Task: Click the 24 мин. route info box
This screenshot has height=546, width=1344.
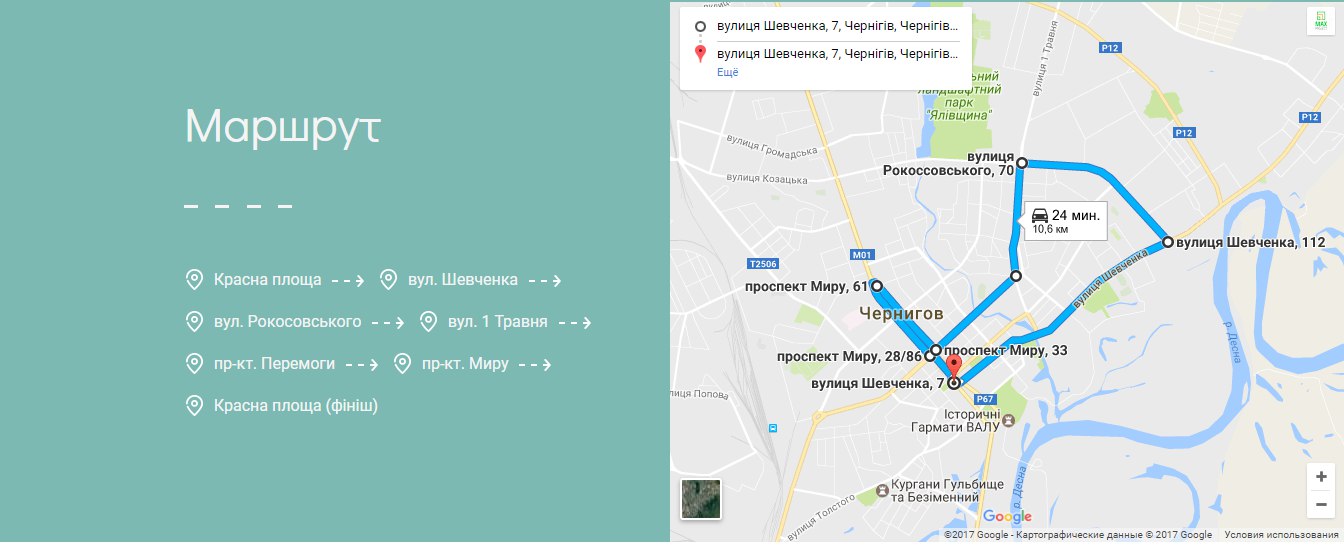Action: click(x=1065, y=221)
